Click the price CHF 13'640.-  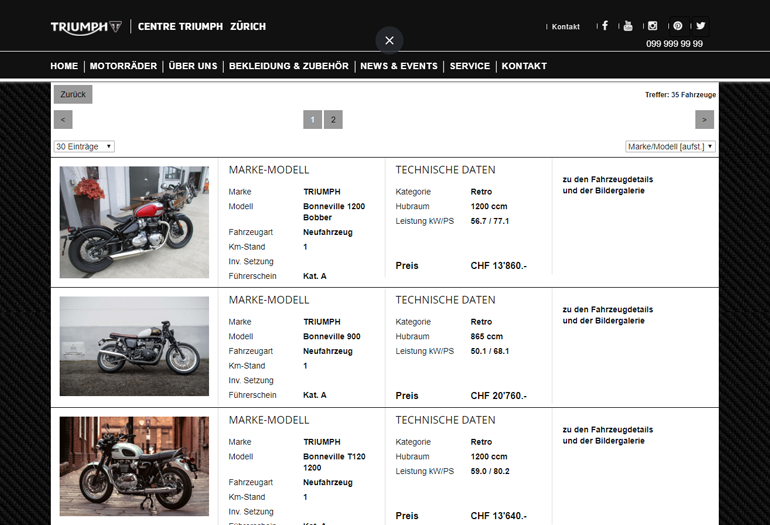tap(498, 516)
